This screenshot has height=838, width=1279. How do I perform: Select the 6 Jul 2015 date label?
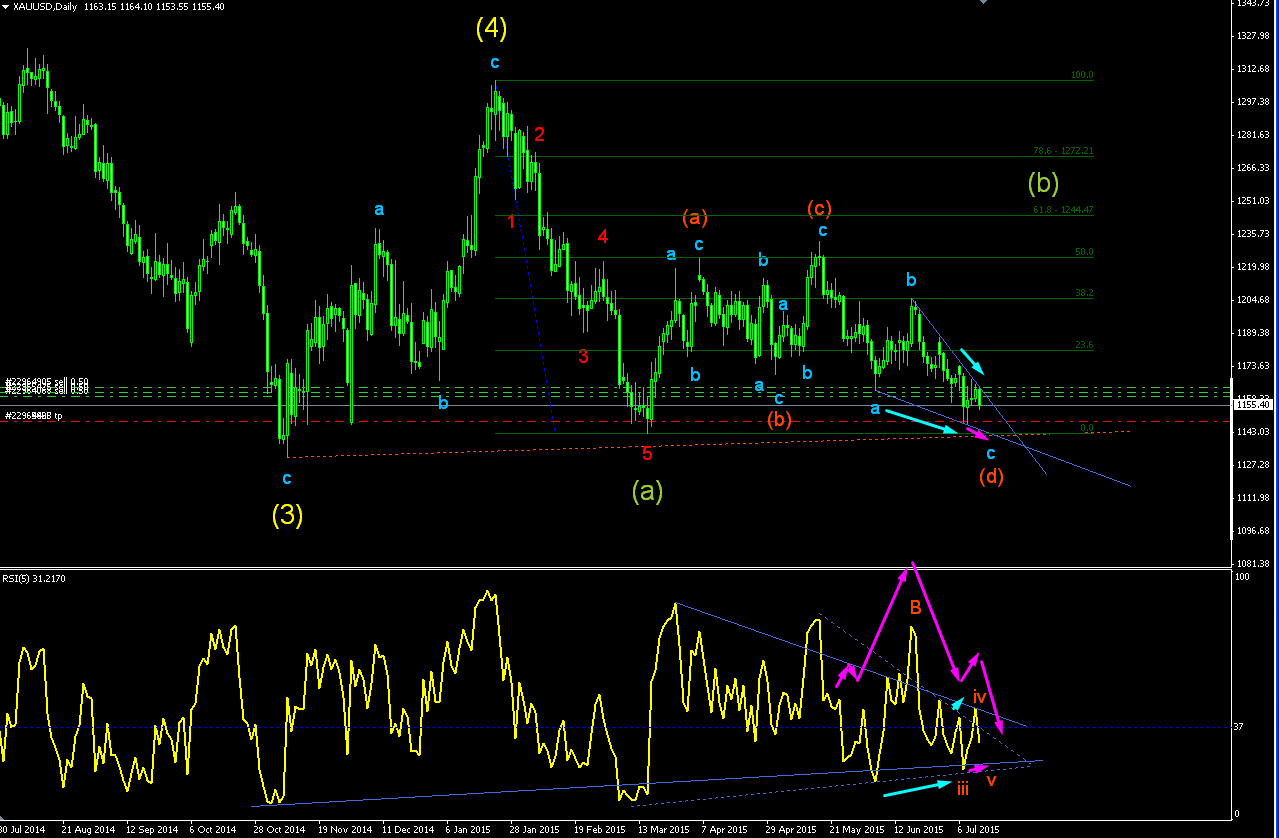point(979,830)
